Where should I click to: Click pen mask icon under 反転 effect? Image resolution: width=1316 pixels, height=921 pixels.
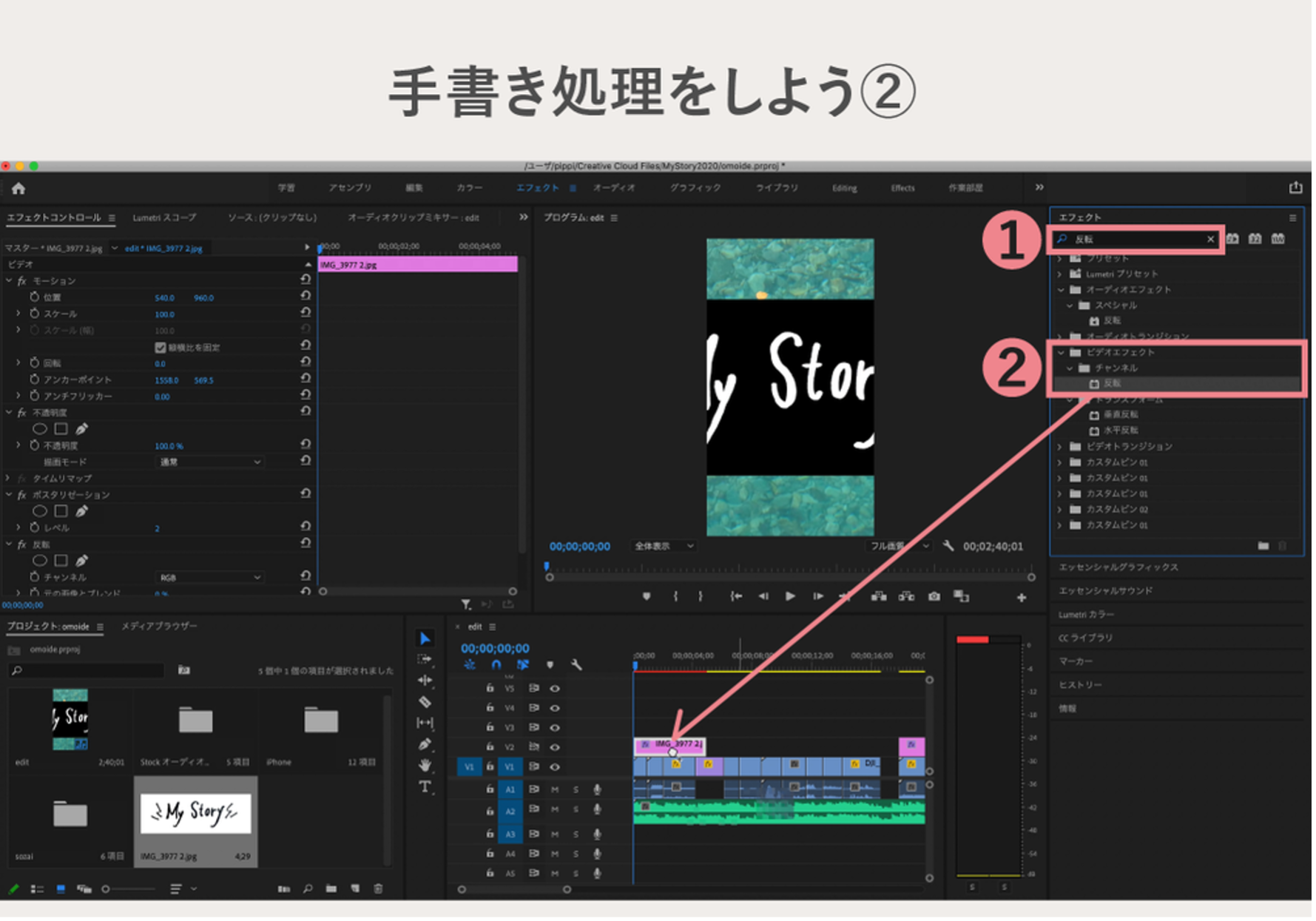[81, 562]
